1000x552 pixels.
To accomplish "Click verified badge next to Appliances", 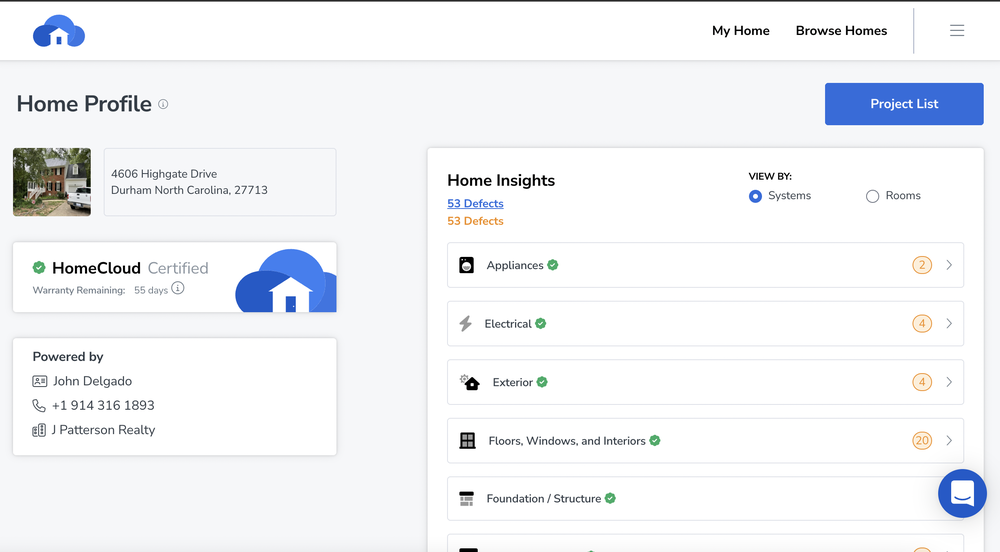I will click(553, 265).
